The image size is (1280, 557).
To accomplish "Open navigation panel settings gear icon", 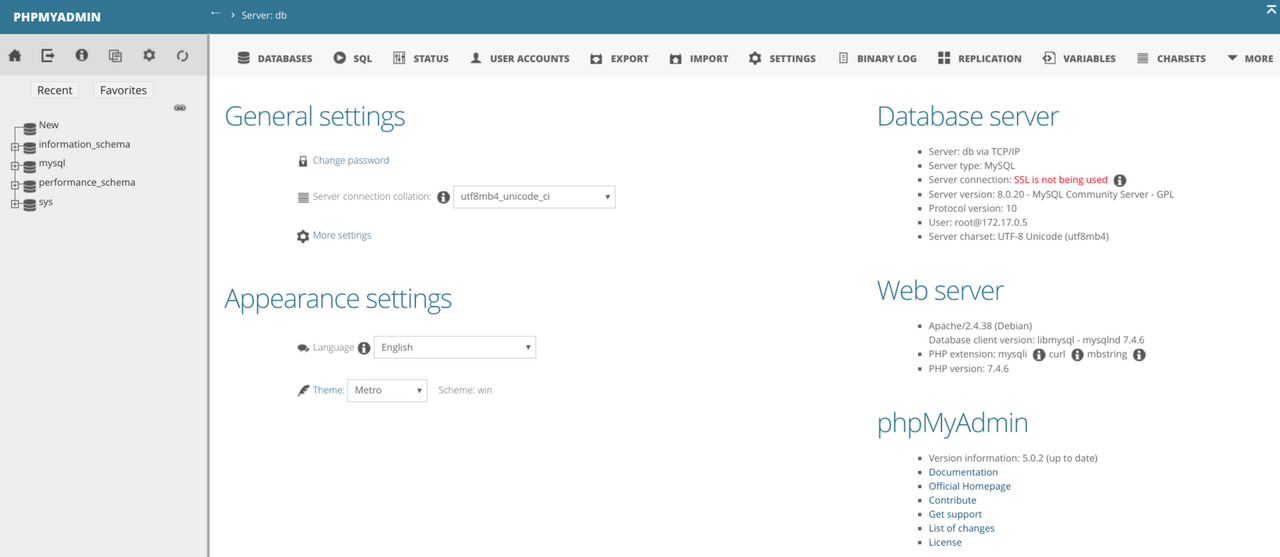I will 149,56.
